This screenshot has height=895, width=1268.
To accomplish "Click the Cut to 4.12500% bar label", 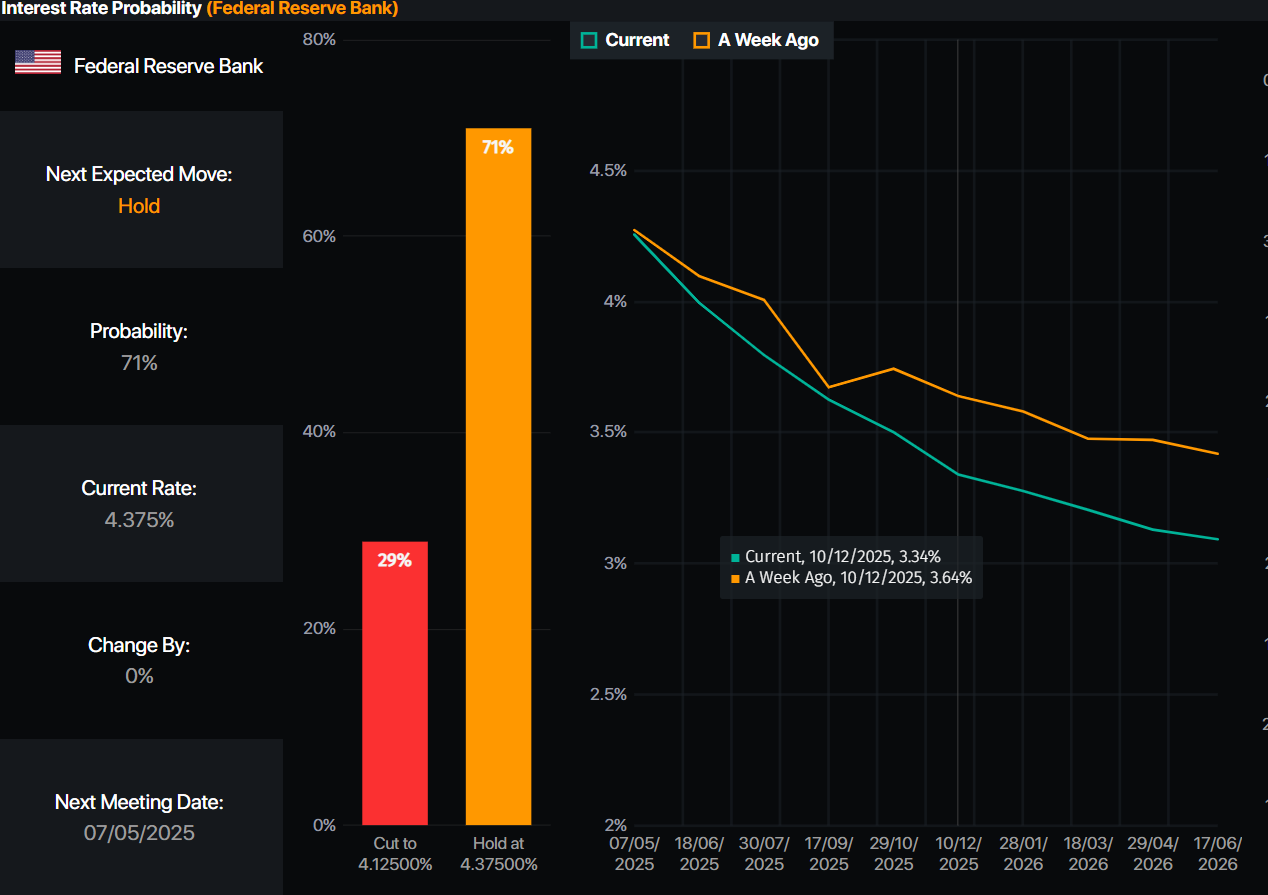I will [x=395, y=853].
